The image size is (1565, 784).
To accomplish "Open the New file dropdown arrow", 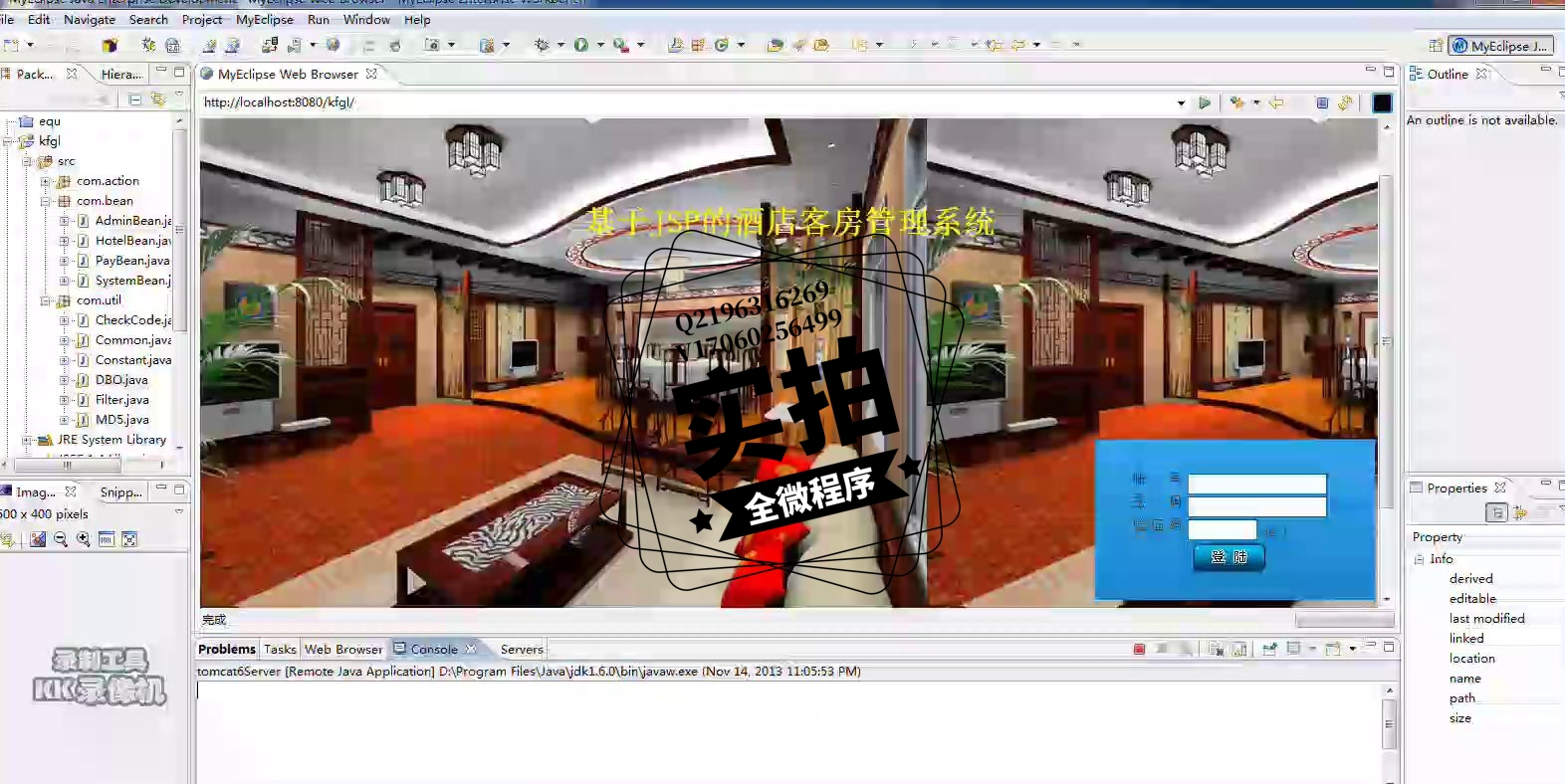I will point(30,45).
